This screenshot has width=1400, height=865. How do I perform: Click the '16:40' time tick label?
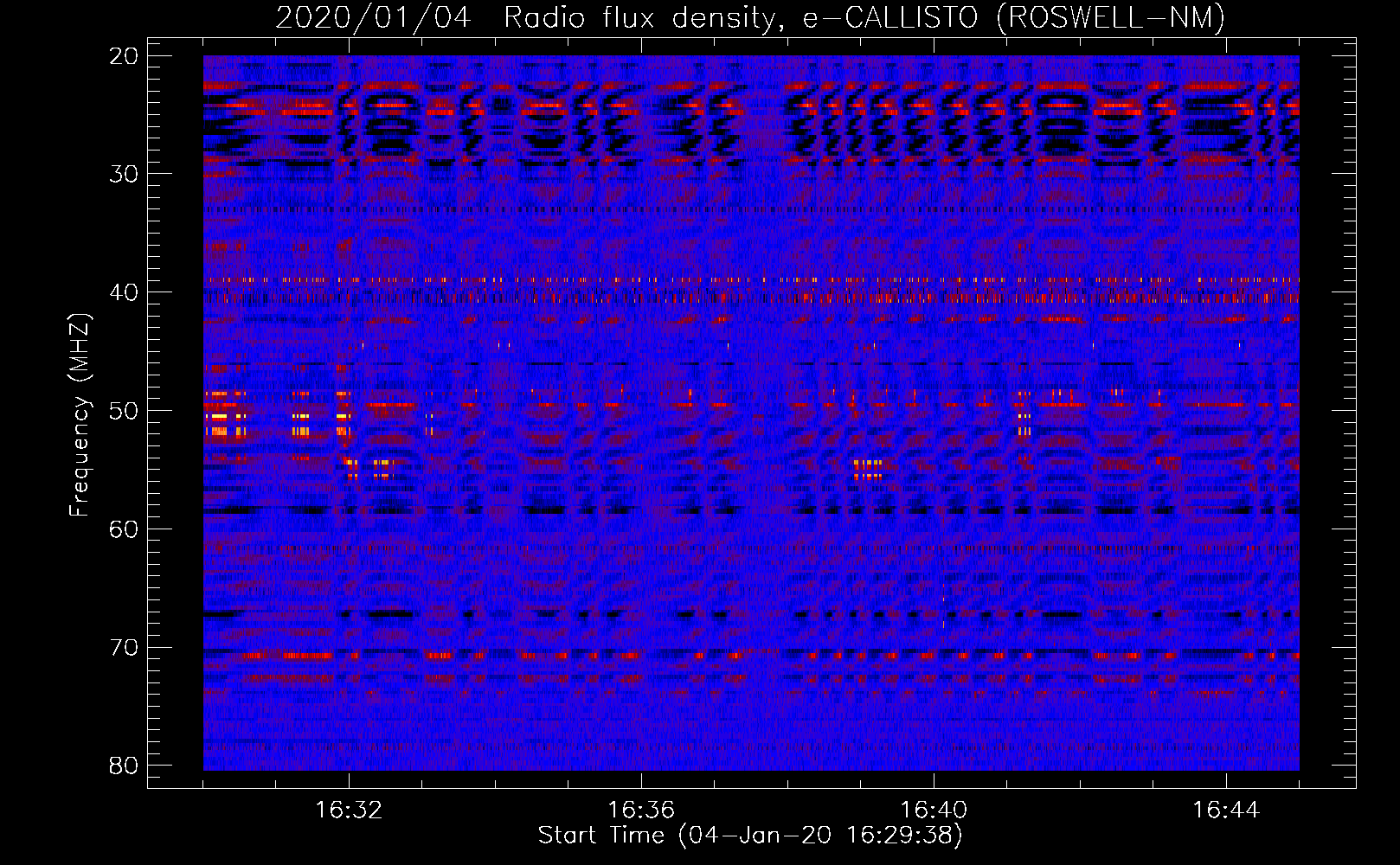point(934,811)
